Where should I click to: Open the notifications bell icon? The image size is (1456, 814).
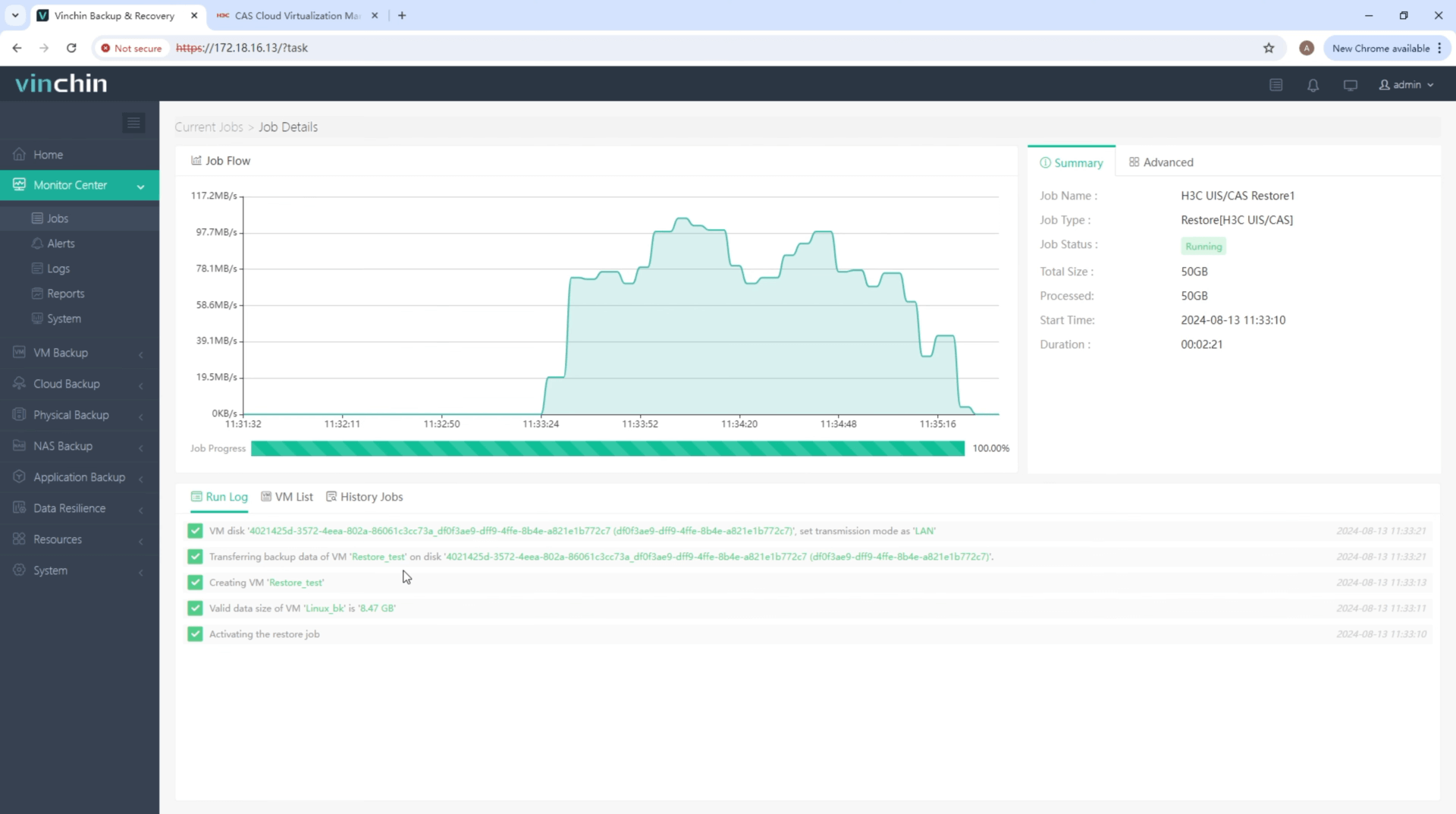coord(1313,85)
